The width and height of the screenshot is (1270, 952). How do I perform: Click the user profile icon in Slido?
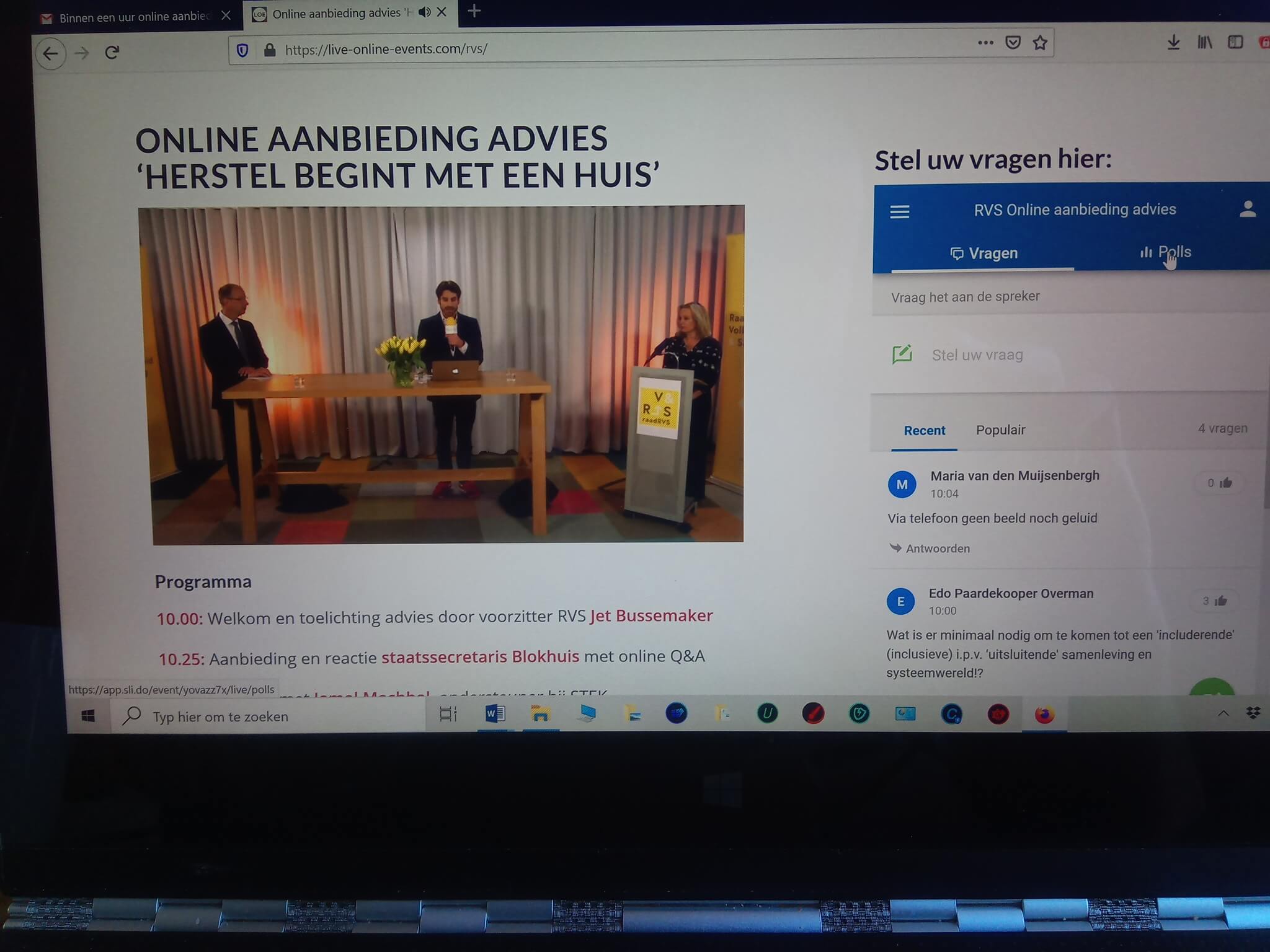click(x=1247, y=209)
